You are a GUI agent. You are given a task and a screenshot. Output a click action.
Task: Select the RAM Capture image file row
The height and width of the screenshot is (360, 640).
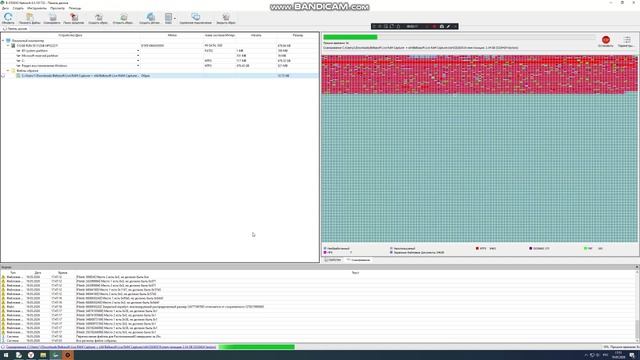(159, 76)
